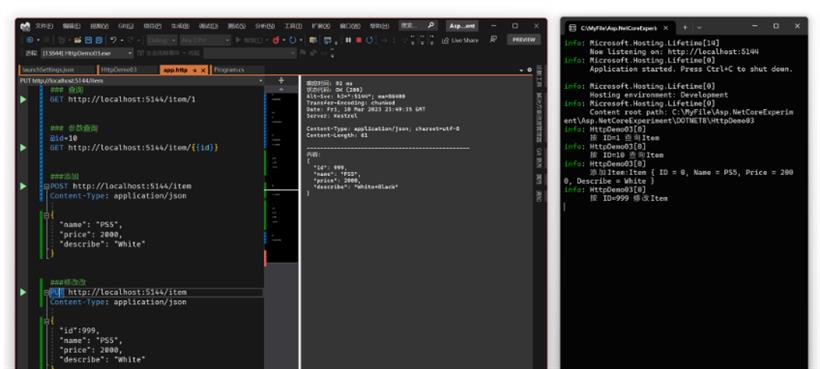The image size is (820, 369).
Task: Open the Any CPU platform dropdown
Action: point(205,40)
